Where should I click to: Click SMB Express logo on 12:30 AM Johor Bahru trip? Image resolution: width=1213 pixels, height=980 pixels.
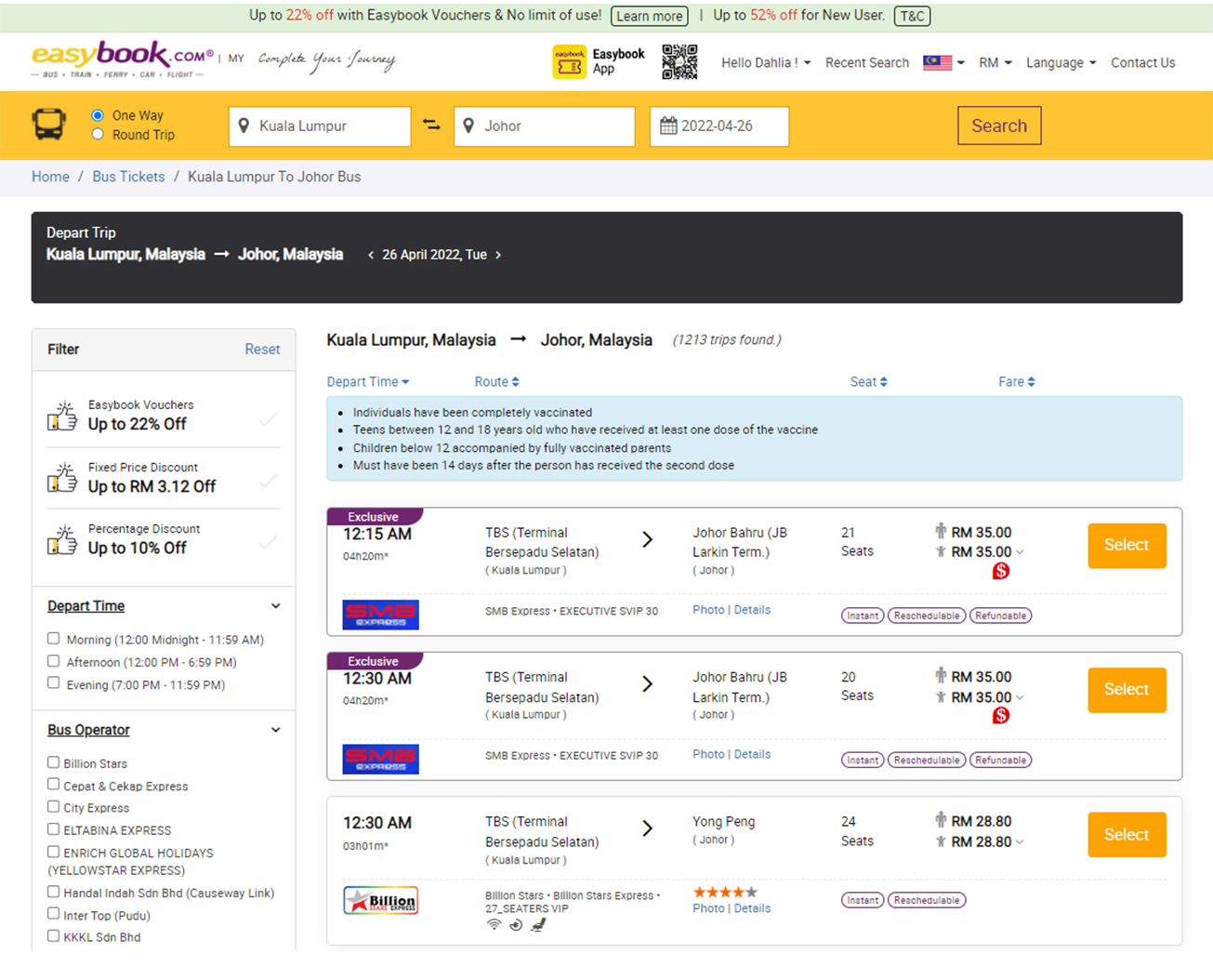click(381, 759)
